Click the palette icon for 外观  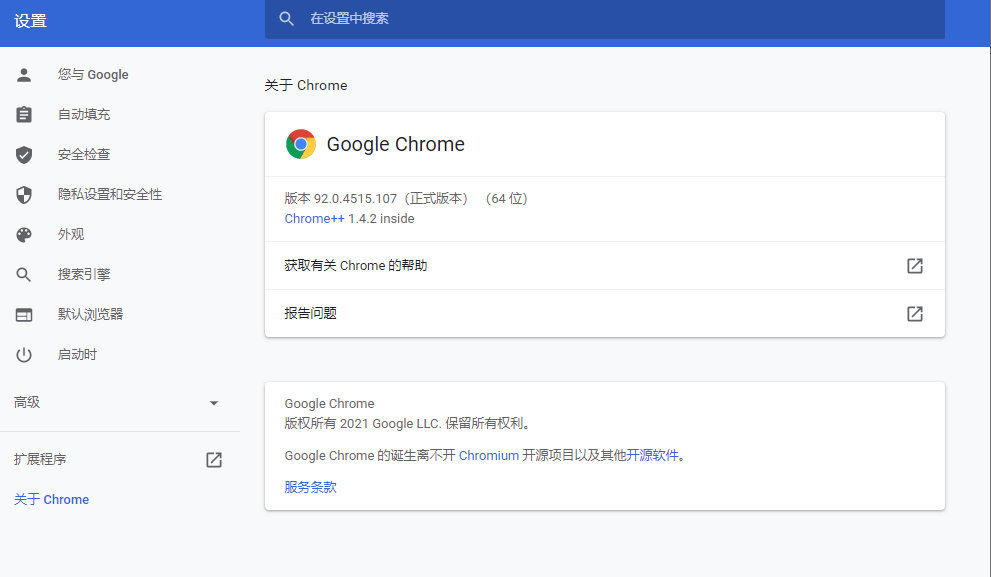(24, 235)
